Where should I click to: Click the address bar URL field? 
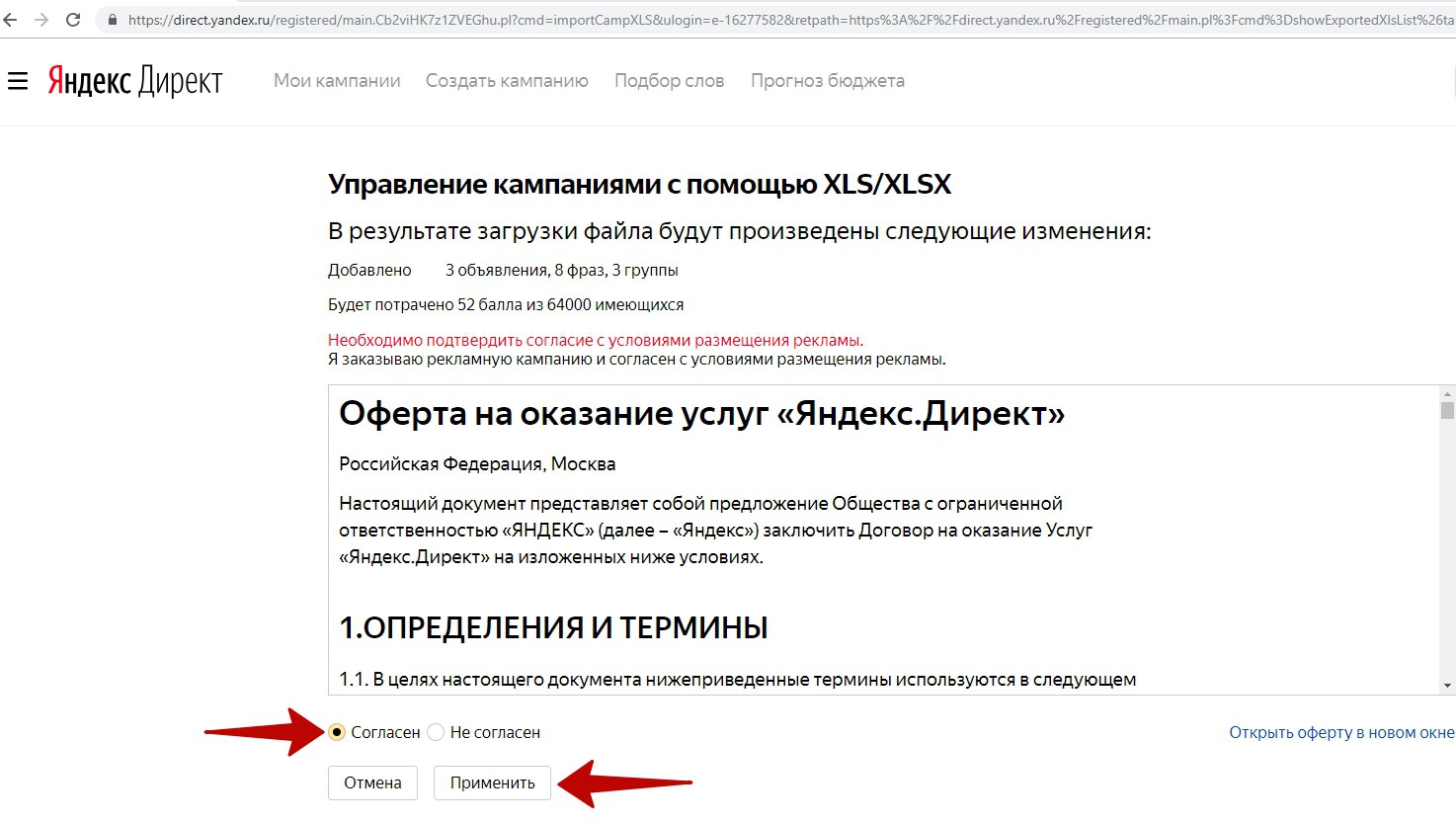(775, 20)
